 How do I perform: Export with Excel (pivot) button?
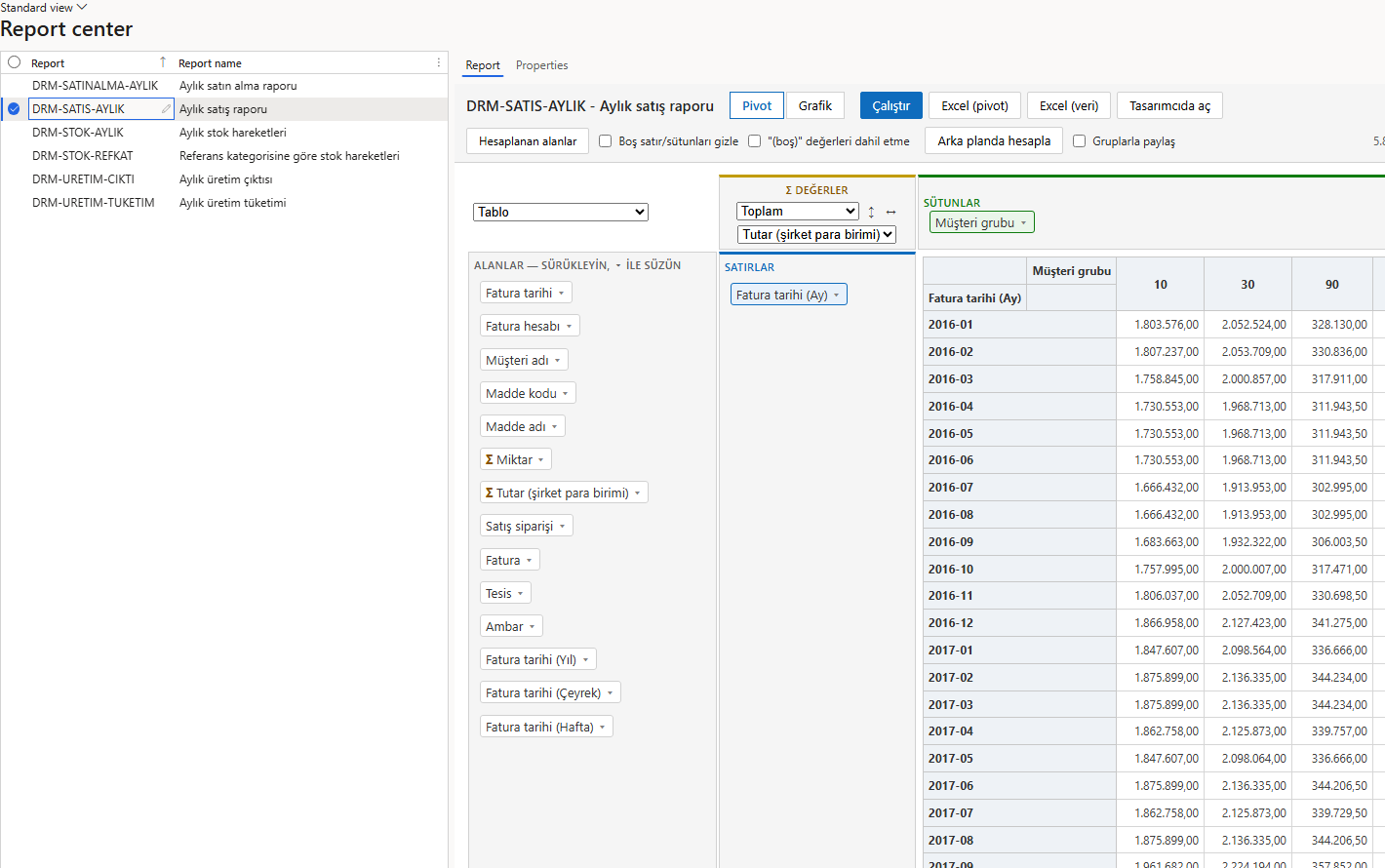[x=975, y=105]
